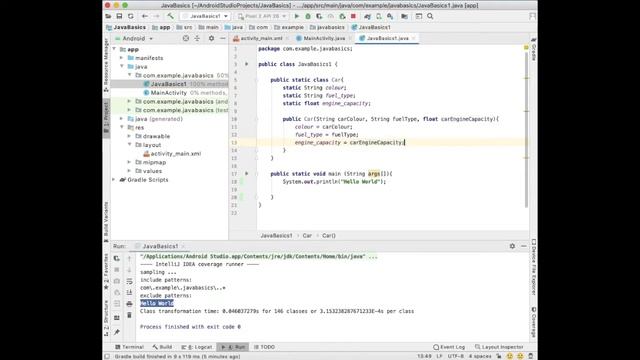Expand Gradle Scripts node

coord(114,180)
